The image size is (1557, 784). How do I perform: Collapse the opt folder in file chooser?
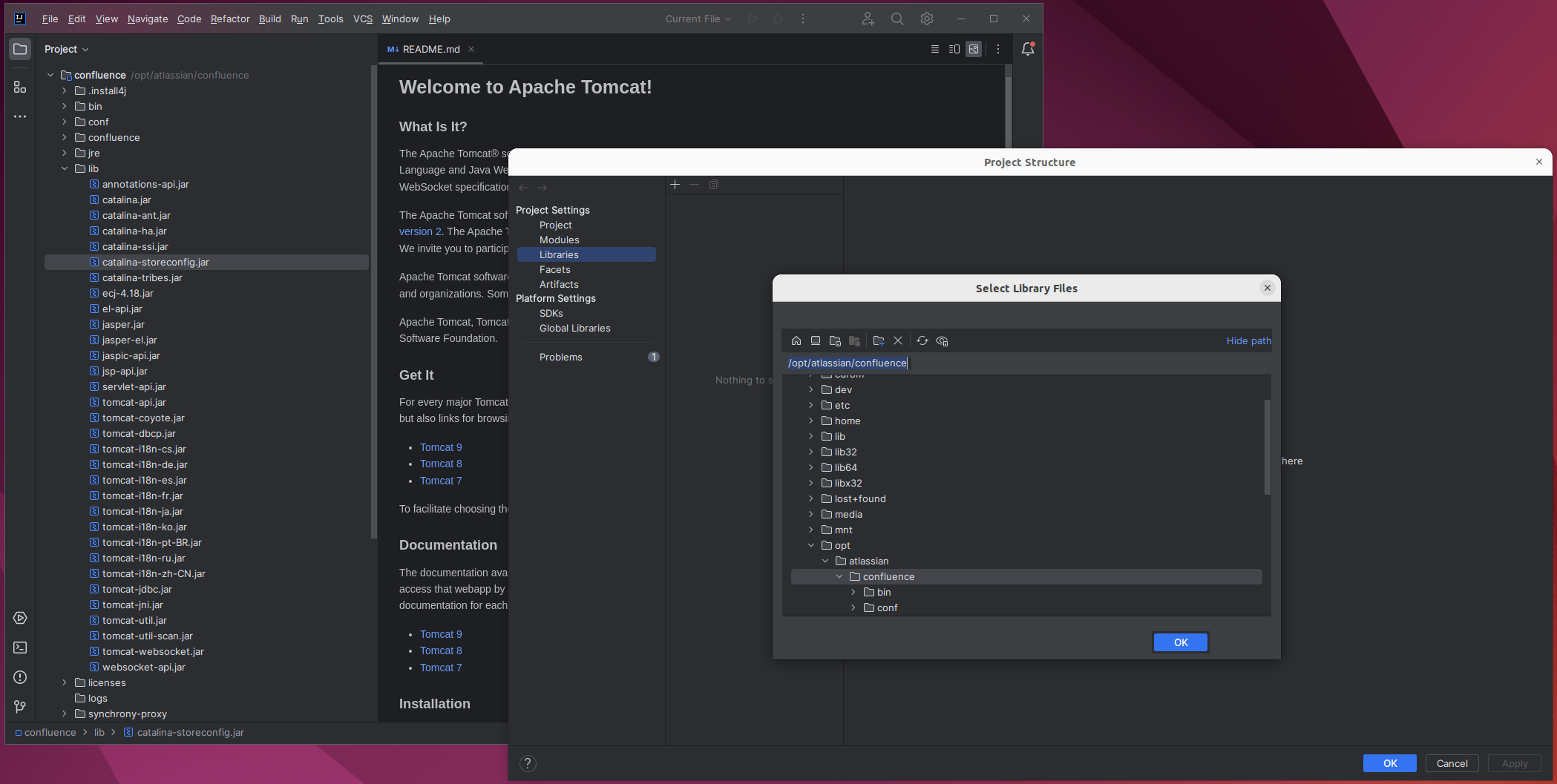click(x=811, y=545)
